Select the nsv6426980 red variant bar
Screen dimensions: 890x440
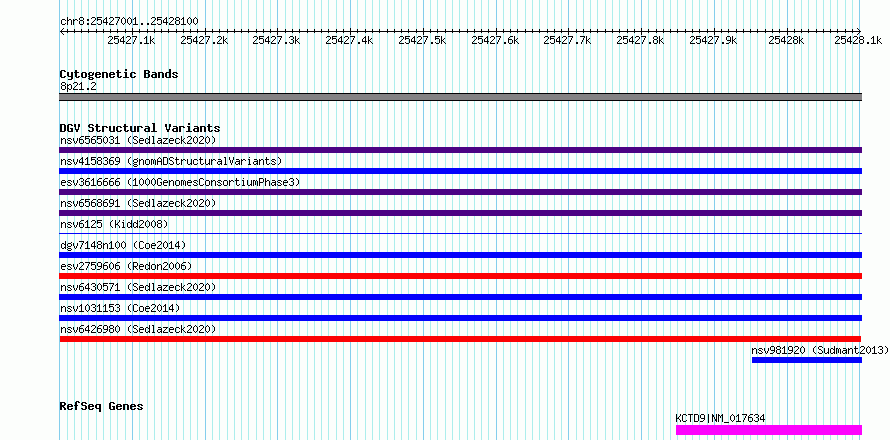460,339
